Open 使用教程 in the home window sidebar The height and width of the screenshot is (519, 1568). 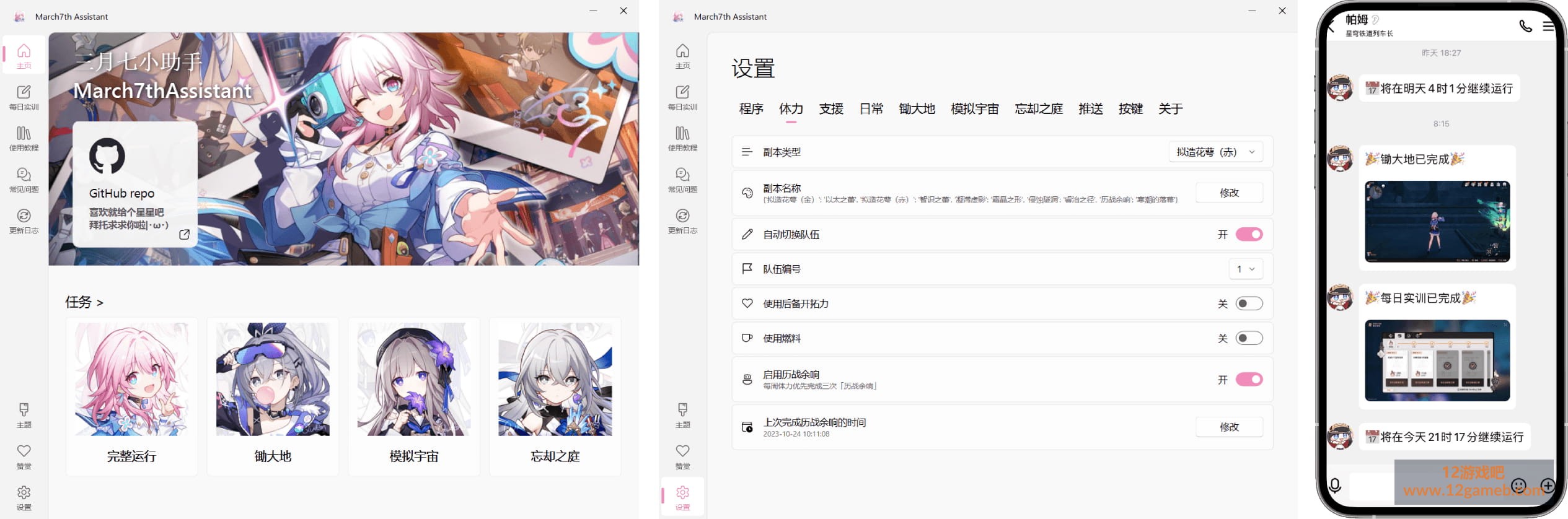[x=24, y=139]
